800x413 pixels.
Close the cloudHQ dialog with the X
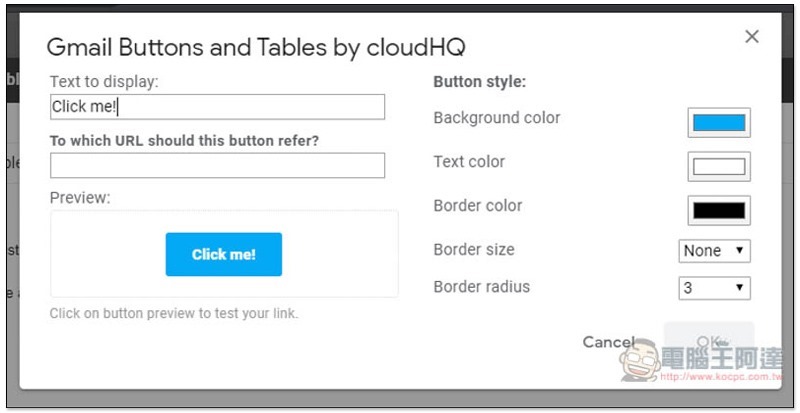tap(752, 37)
